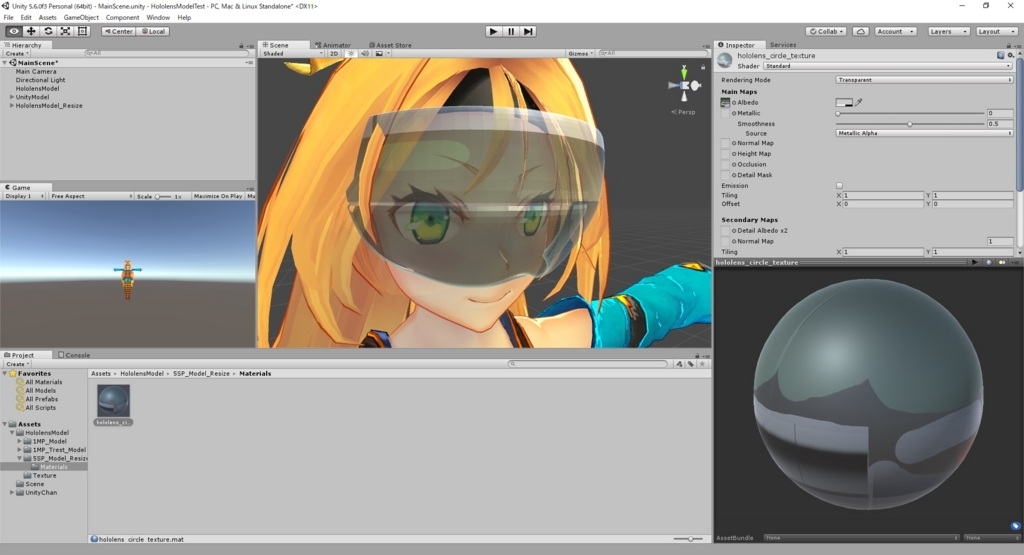Select Main Camera in Hierarchy
Screen dimensions: 1024x555
pos(36,72)
